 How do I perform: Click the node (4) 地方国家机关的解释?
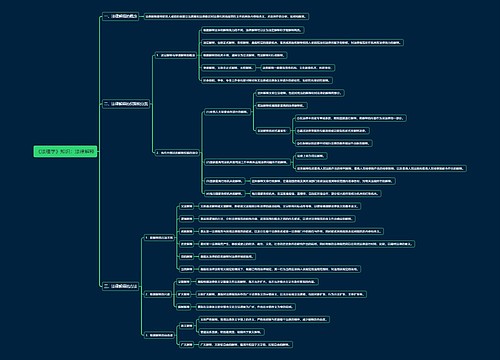(224, 194)
